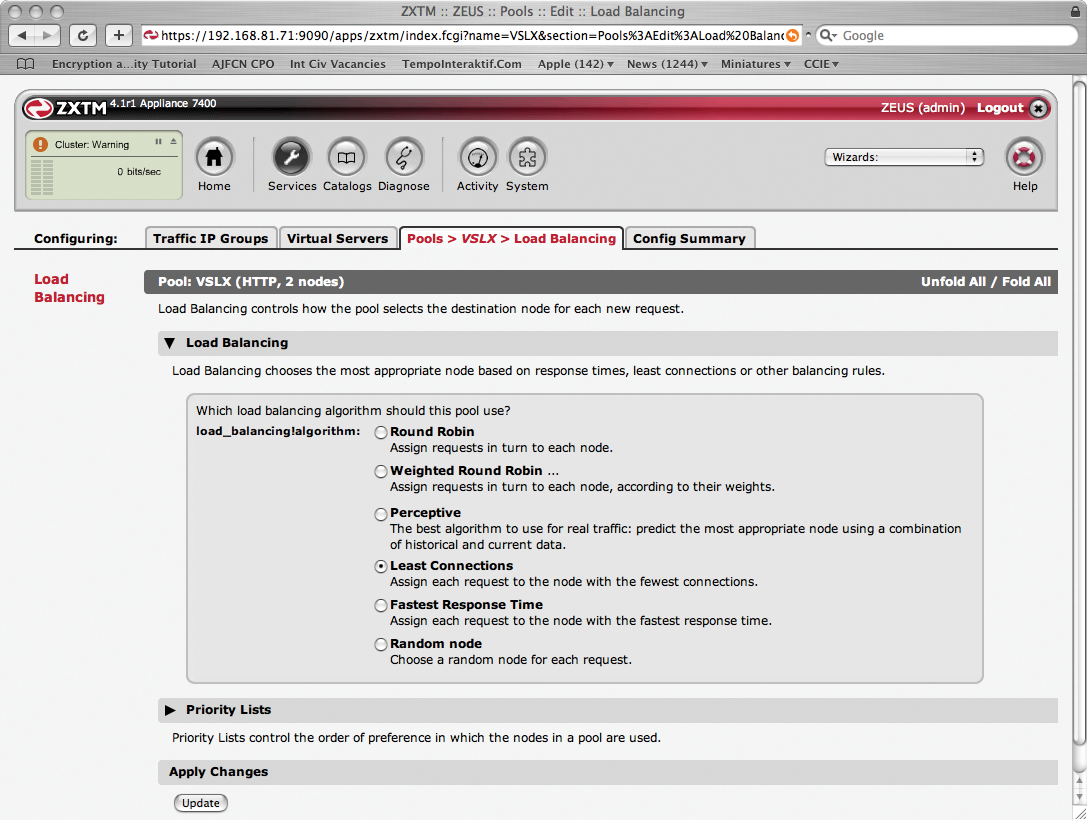Go to Home in ZXTM toolbar
Viewport: 1087px width, 820px height.
[x=214, y=157]
